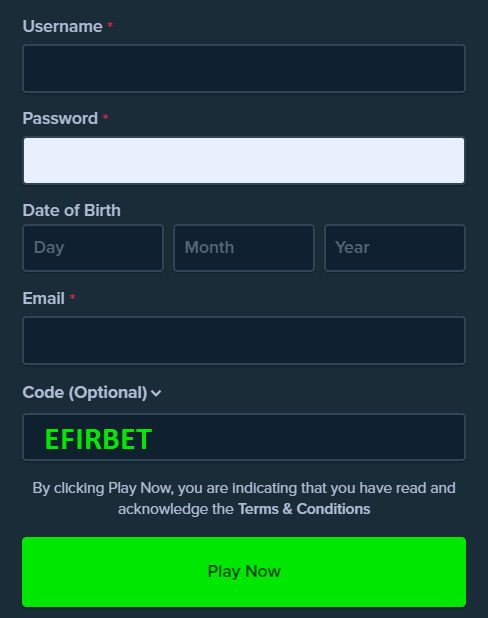
Task: Toggle the Code (Optional) label
Action: point(85,393)
